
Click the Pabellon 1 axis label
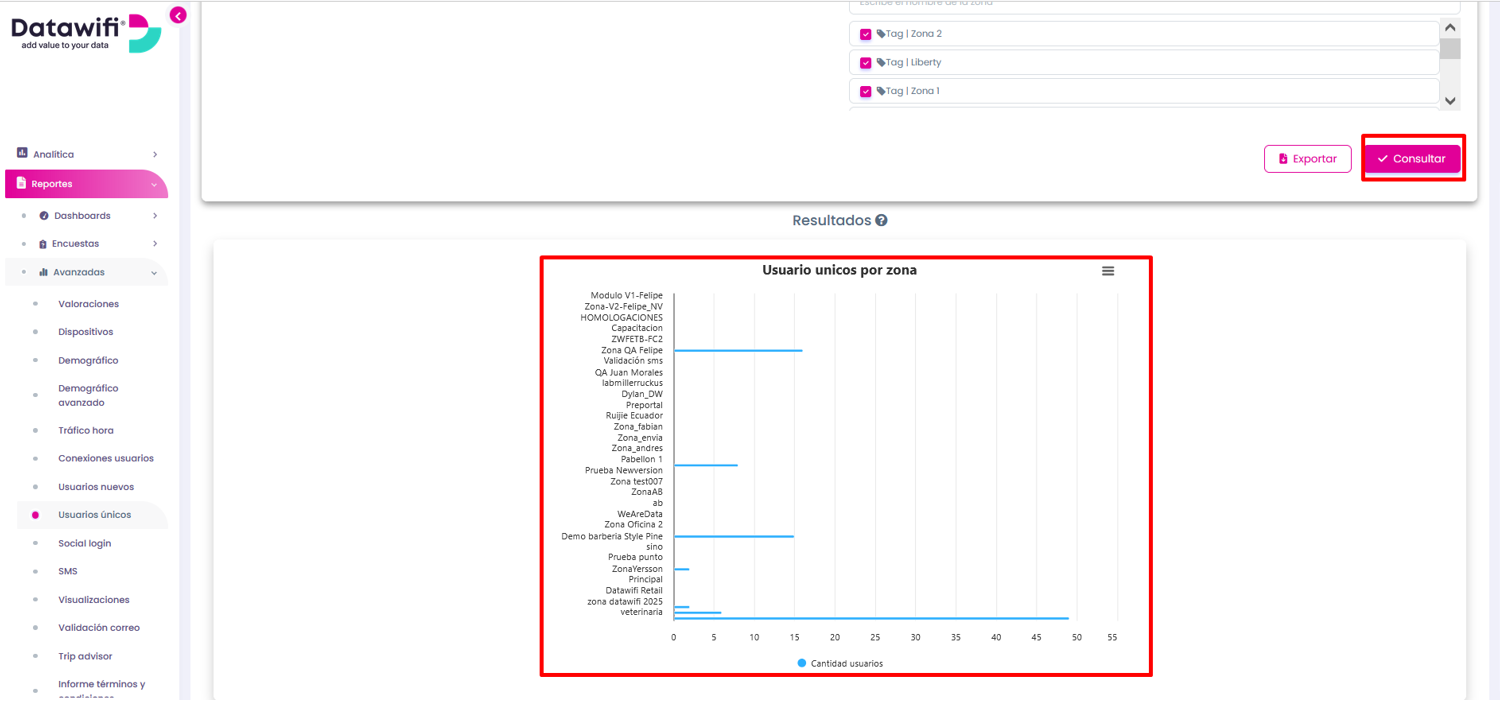(x=641, y=459)
